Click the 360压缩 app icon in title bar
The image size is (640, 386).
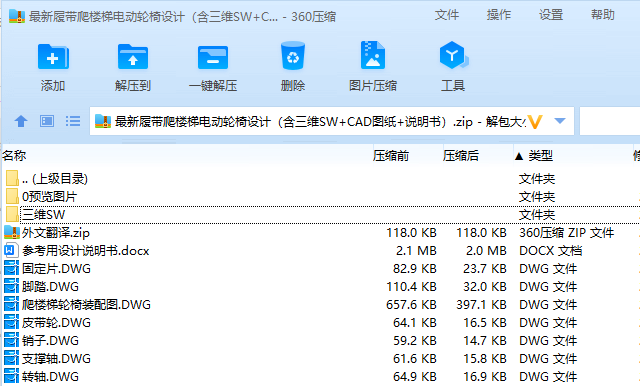coord(17,16)
